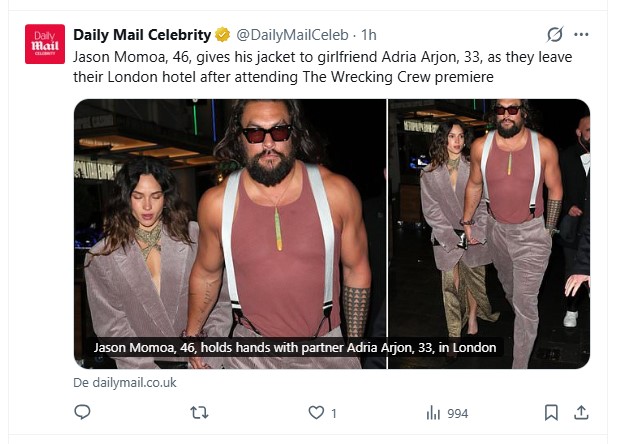Image resolution: width=620 pixels, height=444 pixels.
Task: Click the 1h post timestamp
Action: click(x=369, y=36)
